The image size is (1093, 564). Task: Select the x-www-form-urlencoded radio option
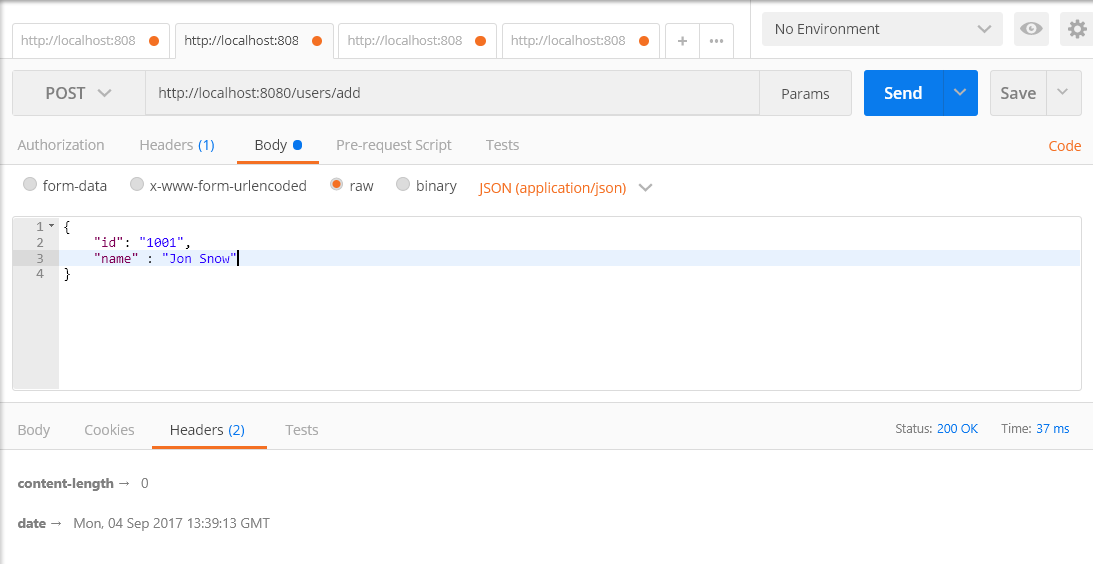pos(137,184)
